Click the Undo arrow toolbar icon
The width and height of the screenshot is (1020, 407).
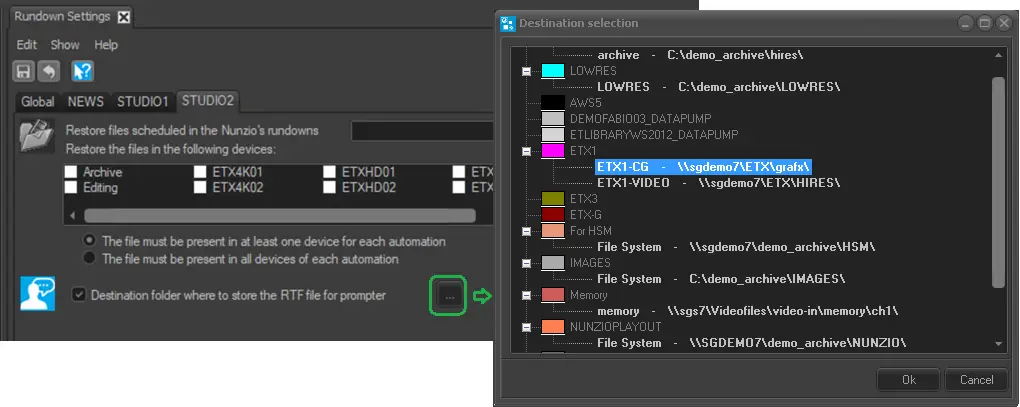coord(48,71)
